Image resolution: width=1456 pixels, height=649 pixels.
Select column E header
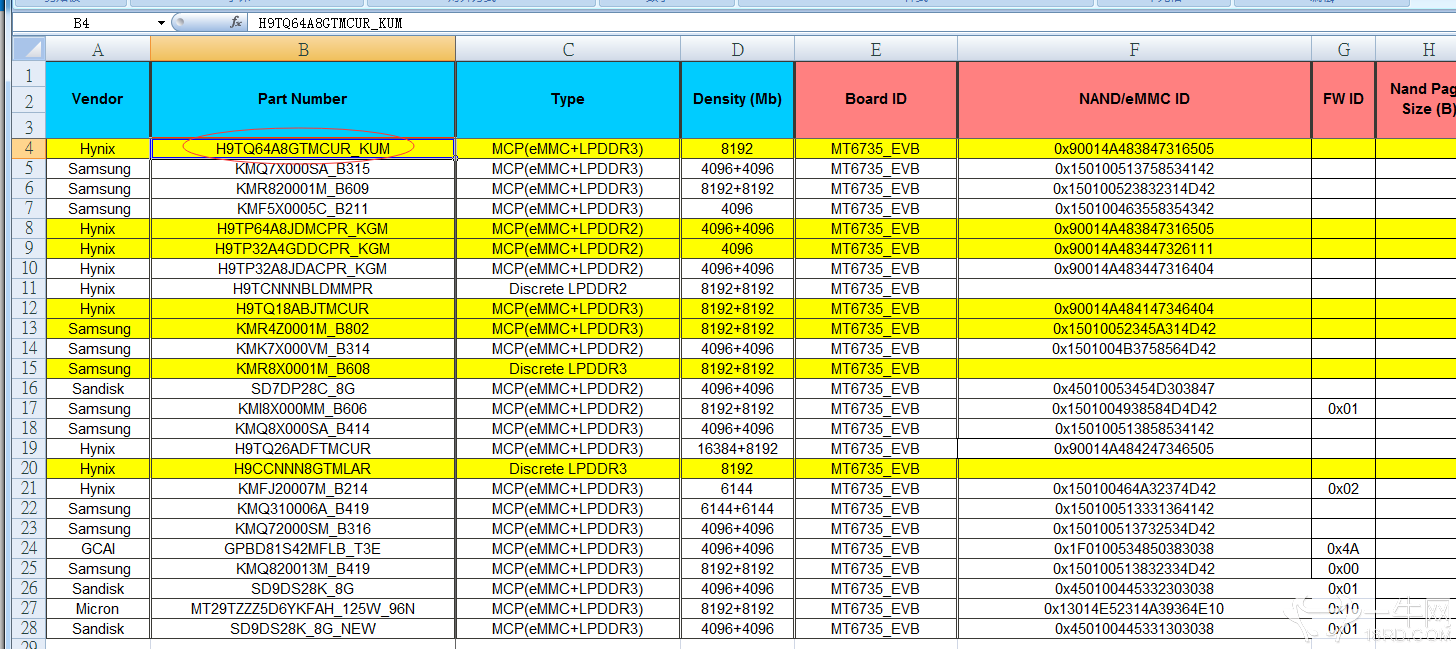pos(875,49)
